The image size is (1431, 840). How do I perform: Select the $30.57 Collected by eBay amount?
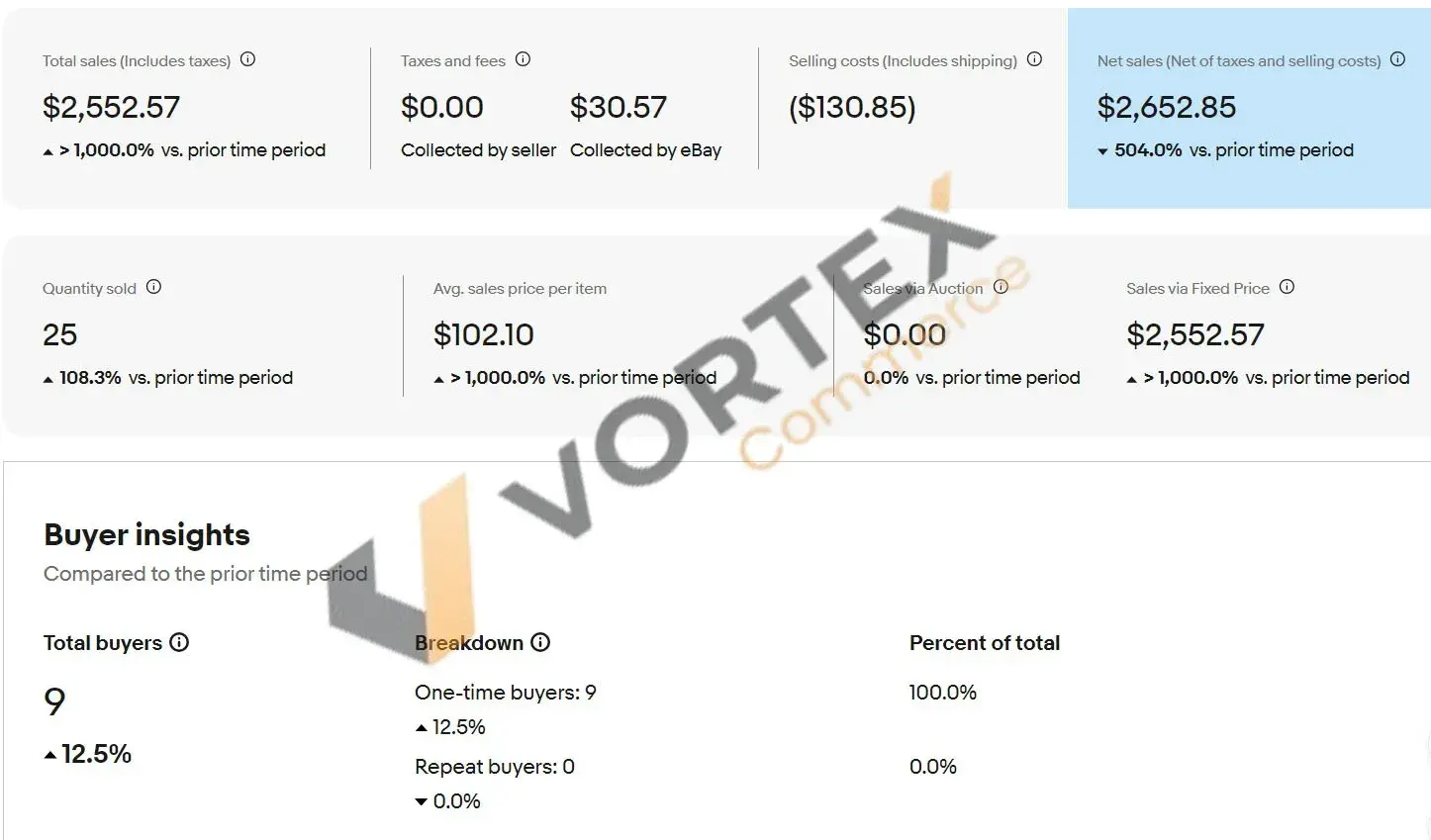[619, 107]
